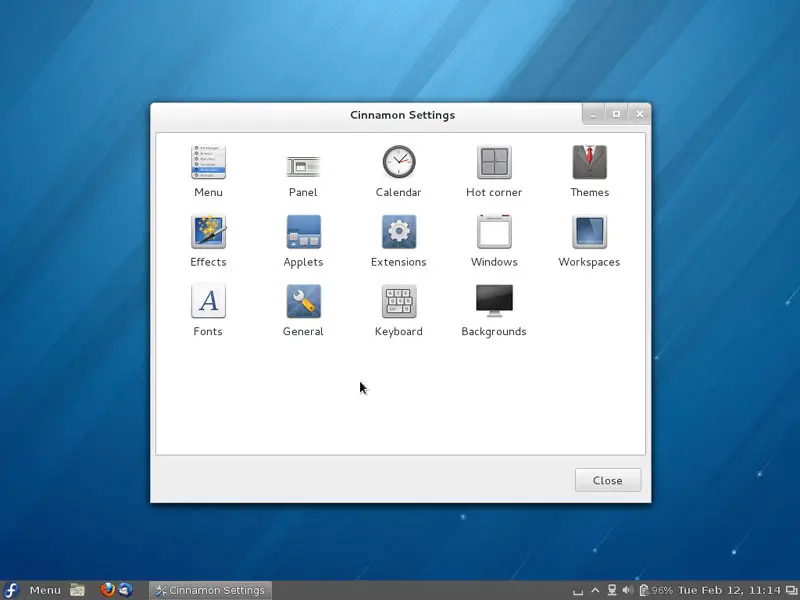Image resolution: width=800 pixels, height=600 pixels.
Task: Open the Applets settings module
Action: tap(303, 240)
